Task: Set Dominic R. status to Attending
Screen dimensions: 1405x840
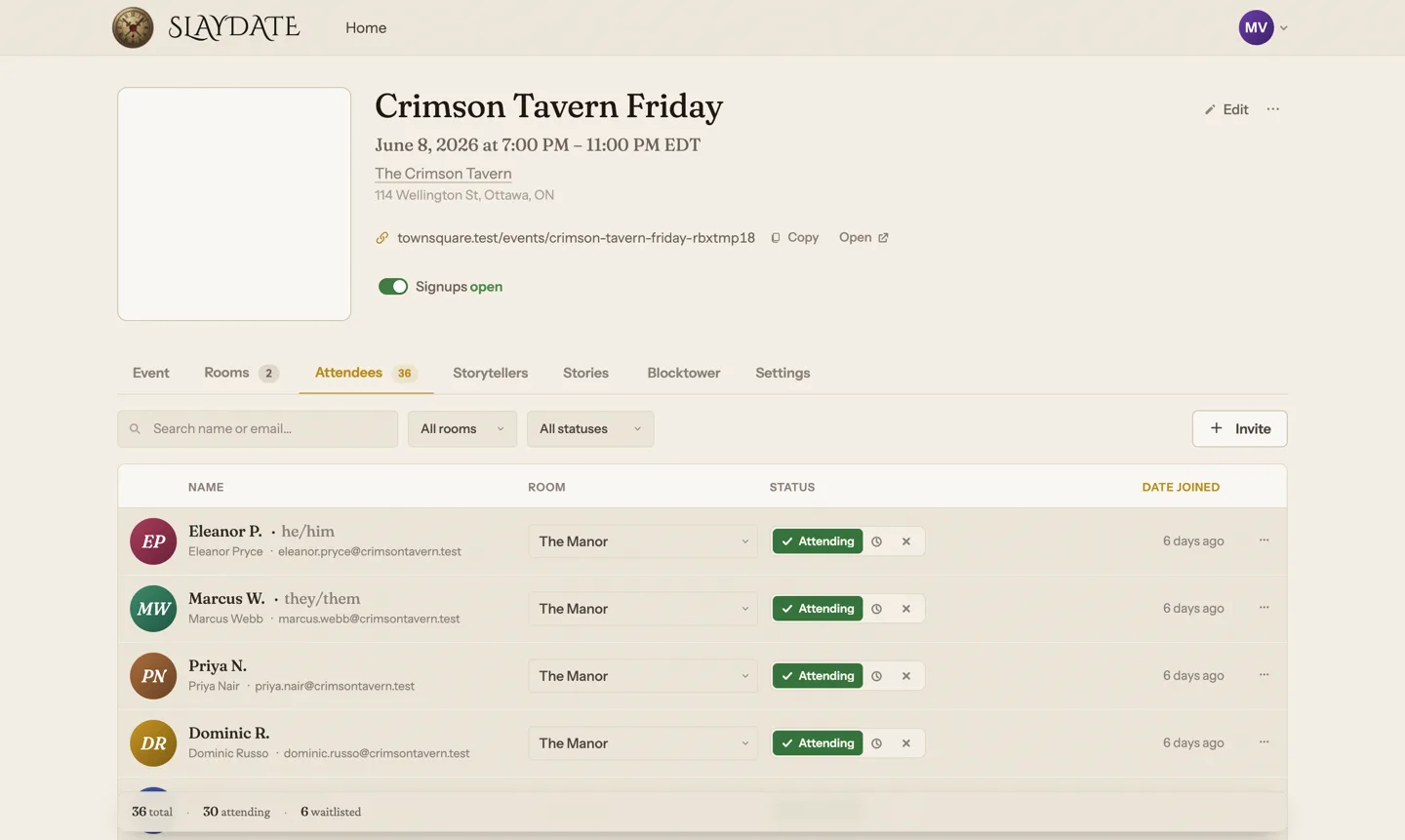Action: coord(818,743)
